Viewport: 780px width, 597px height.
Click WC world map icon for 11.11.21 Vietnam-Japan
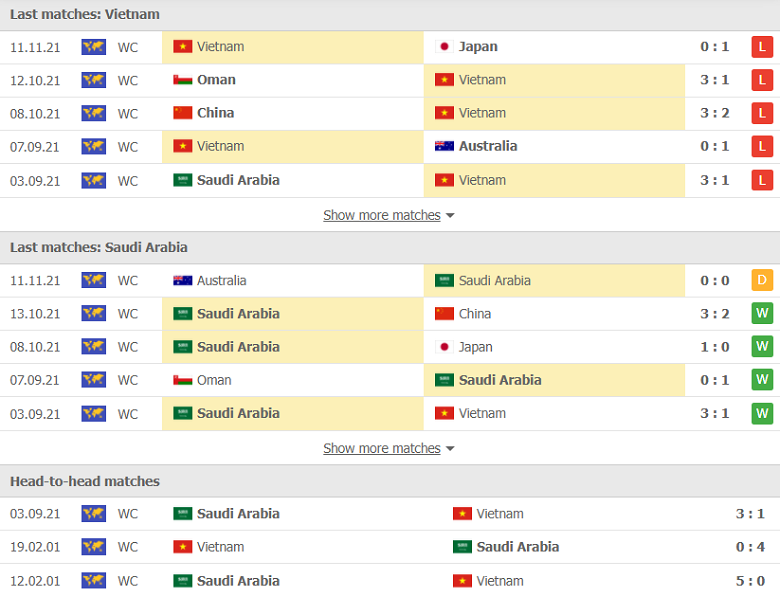(94, 47)
